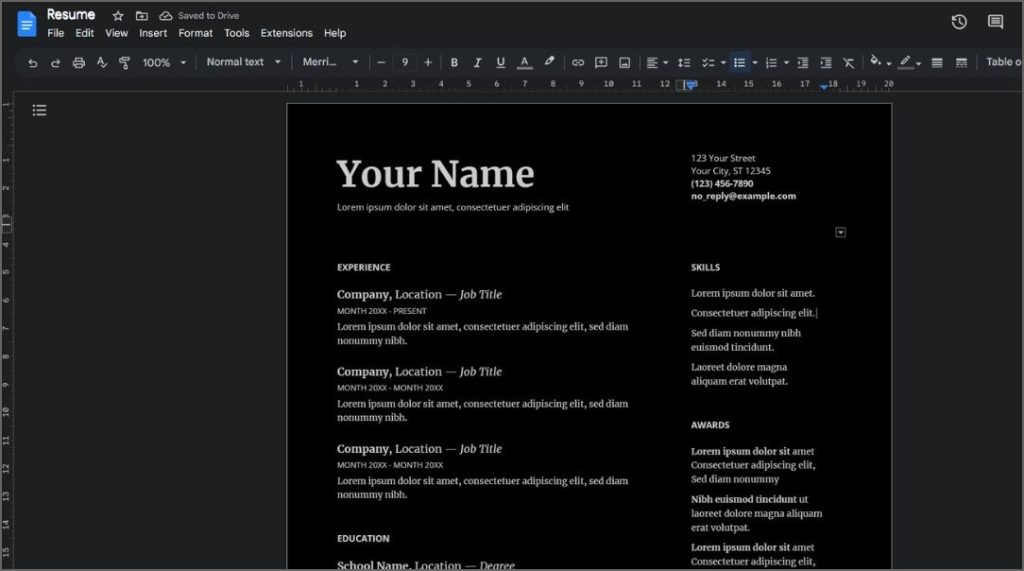
Task: Insert an image
Action: [624, 63]
